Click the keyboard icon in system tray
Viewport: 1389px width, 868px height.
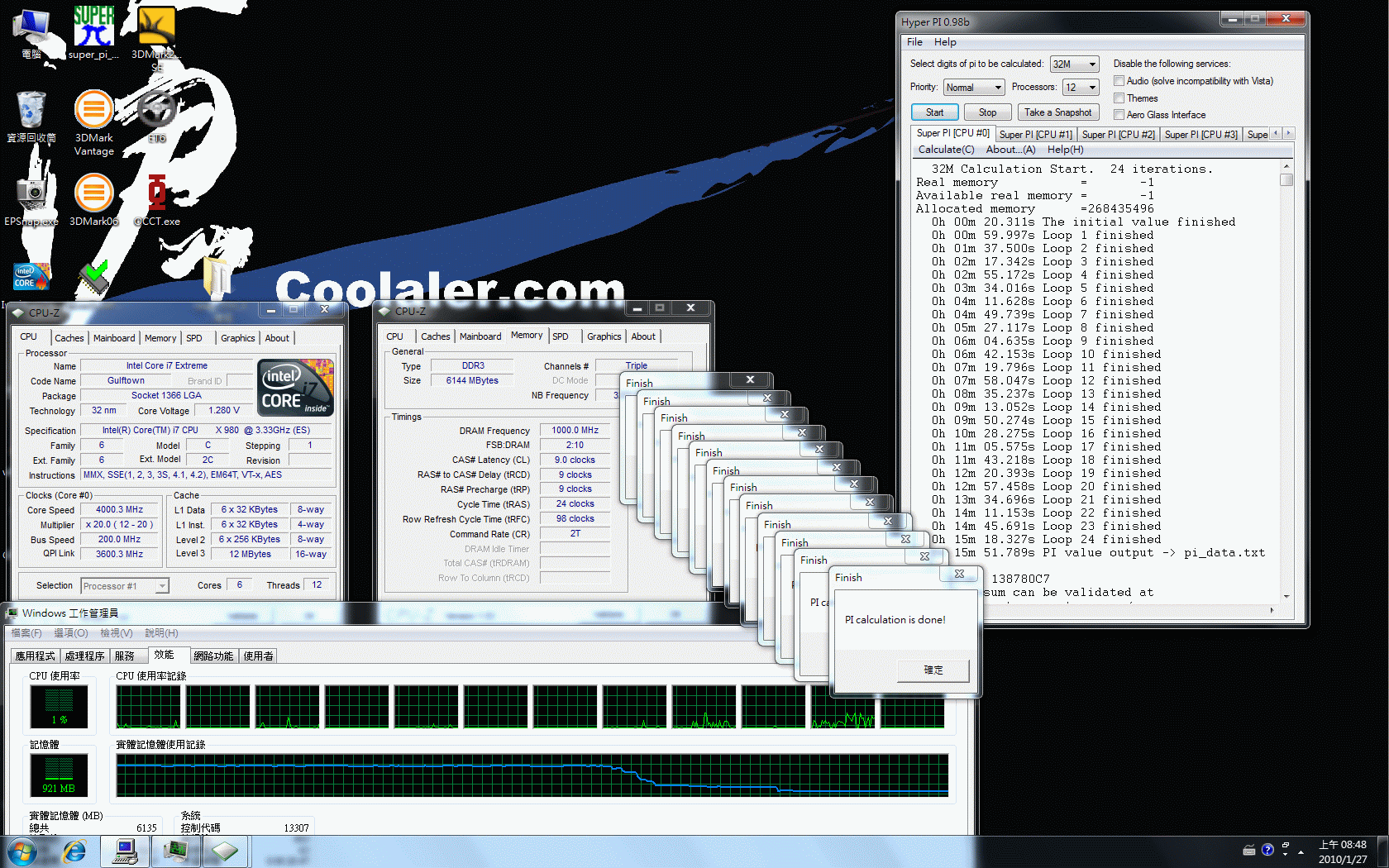1249,850
